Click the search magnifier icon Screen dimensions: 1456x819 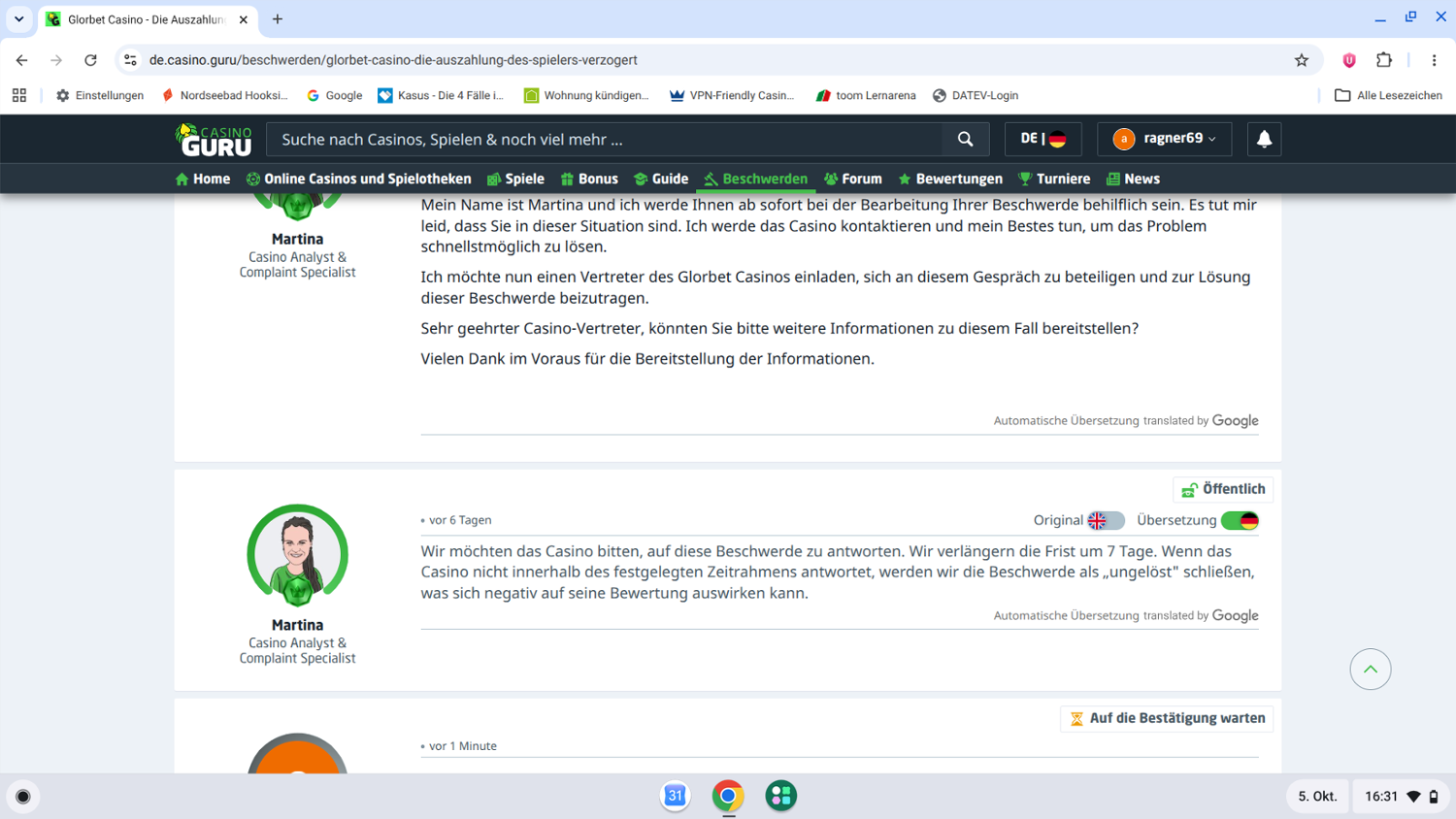pos(965,139)
